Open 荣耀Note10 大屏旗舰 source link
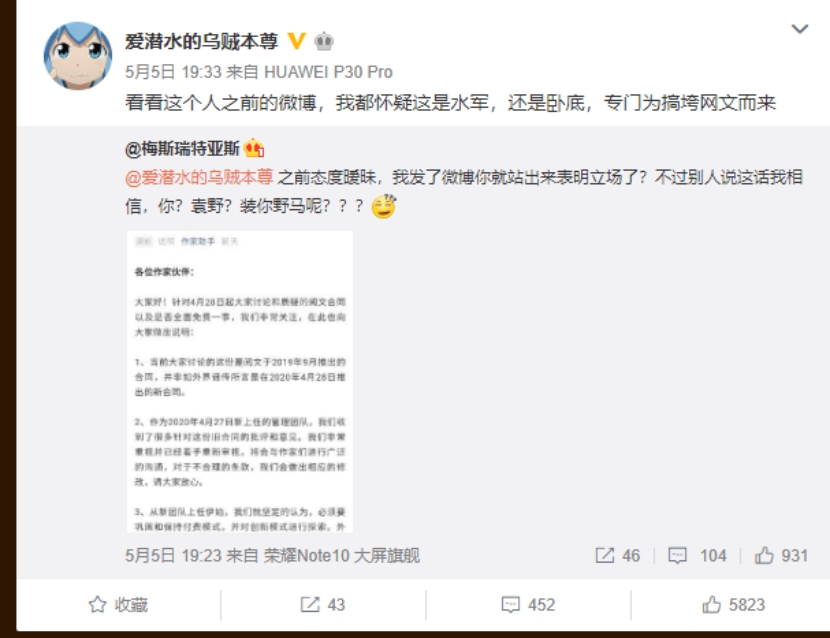The image size is (830, 638). pyautogui.click(x=342, y=555)
